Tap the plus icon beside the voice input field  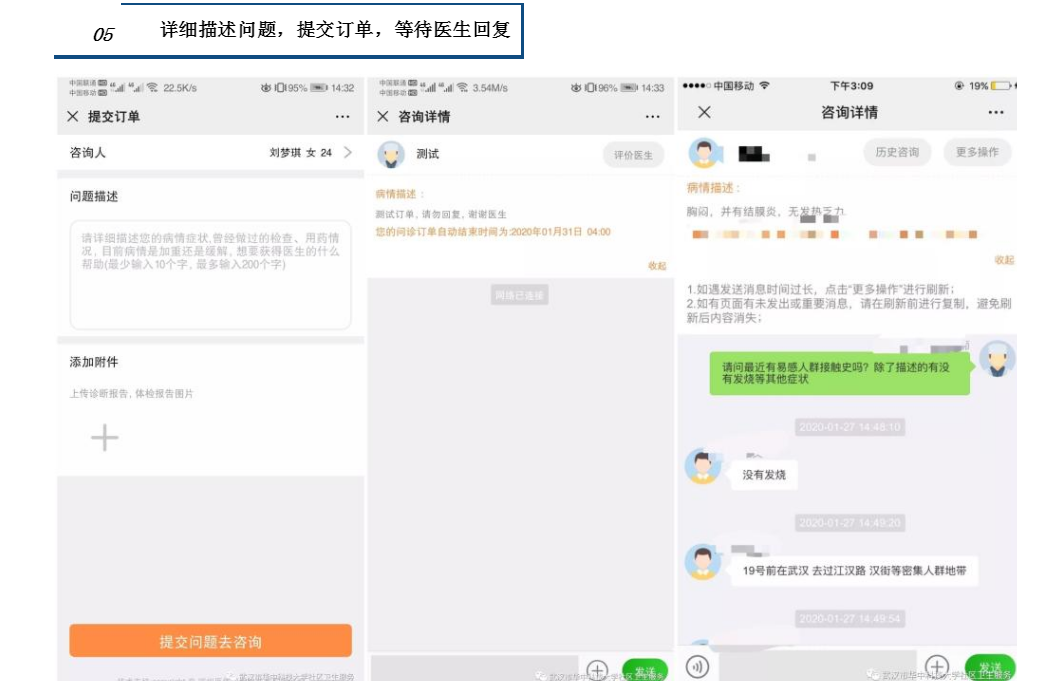click(x=936, y=666)
